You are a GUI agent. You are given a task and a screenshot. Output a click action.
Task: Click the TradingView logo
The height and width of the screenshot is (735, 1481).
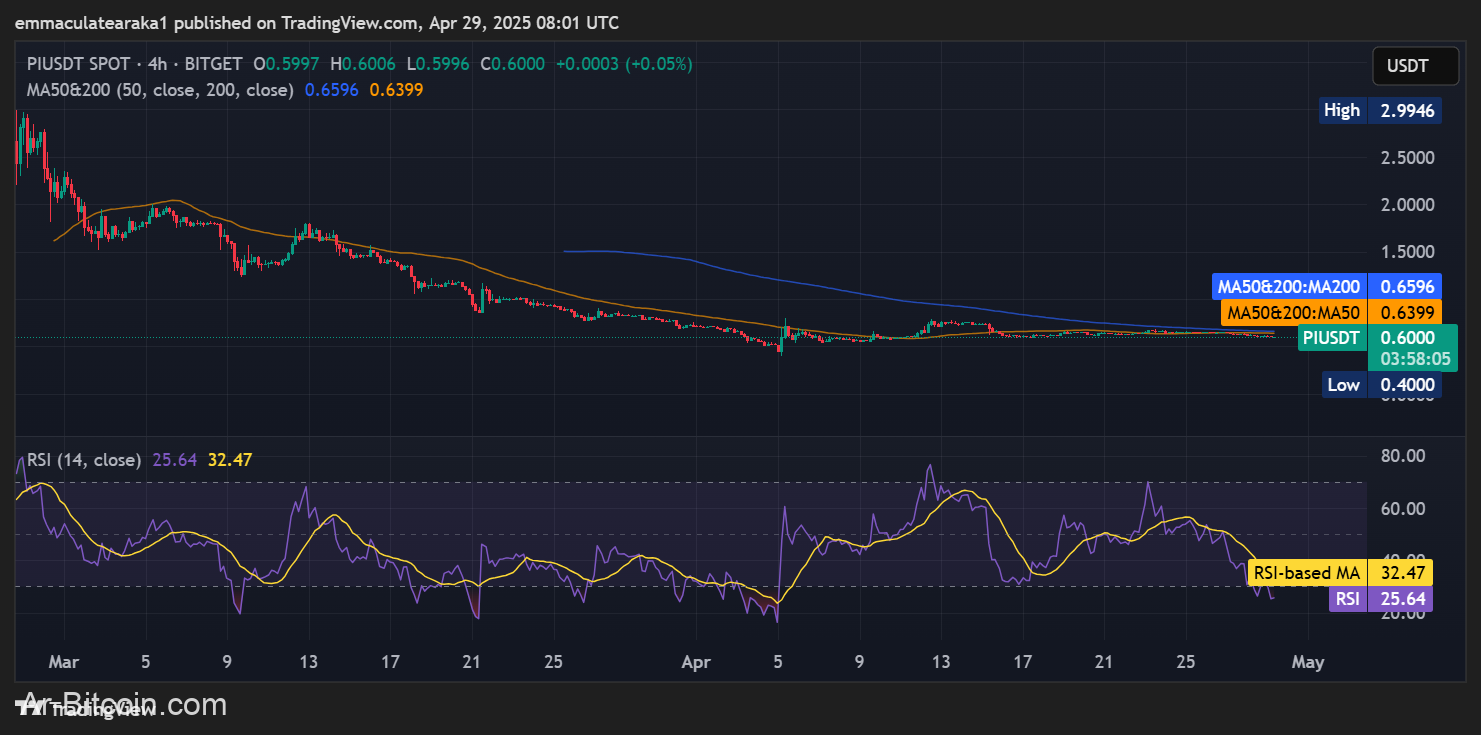[86, 708]
